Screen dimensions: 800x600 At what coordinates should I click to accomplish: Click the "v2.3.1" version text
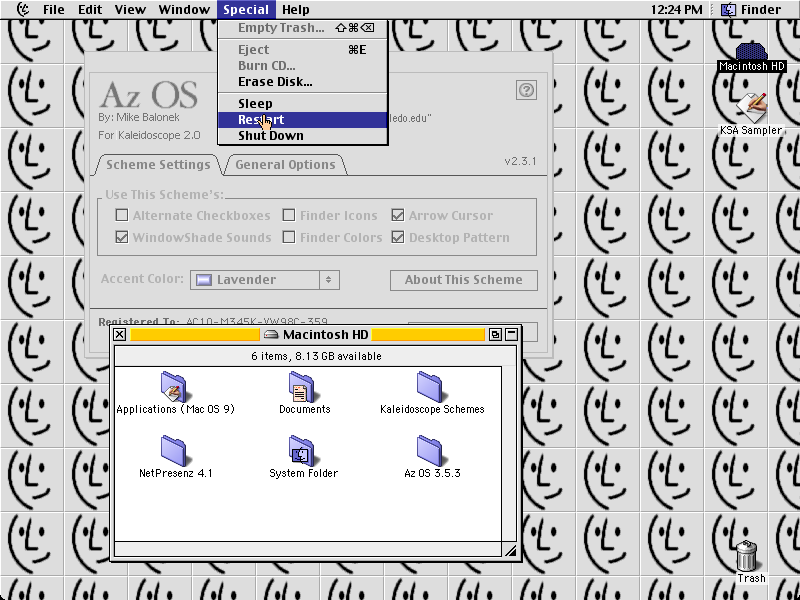coord(520,161)
